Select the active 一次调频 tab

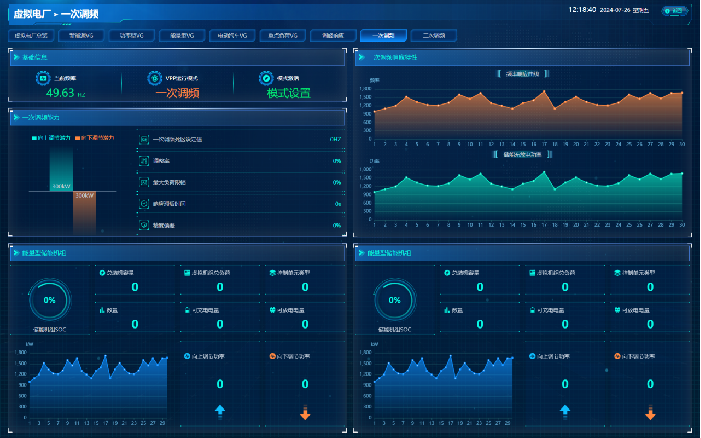click(x=384, y=35)
